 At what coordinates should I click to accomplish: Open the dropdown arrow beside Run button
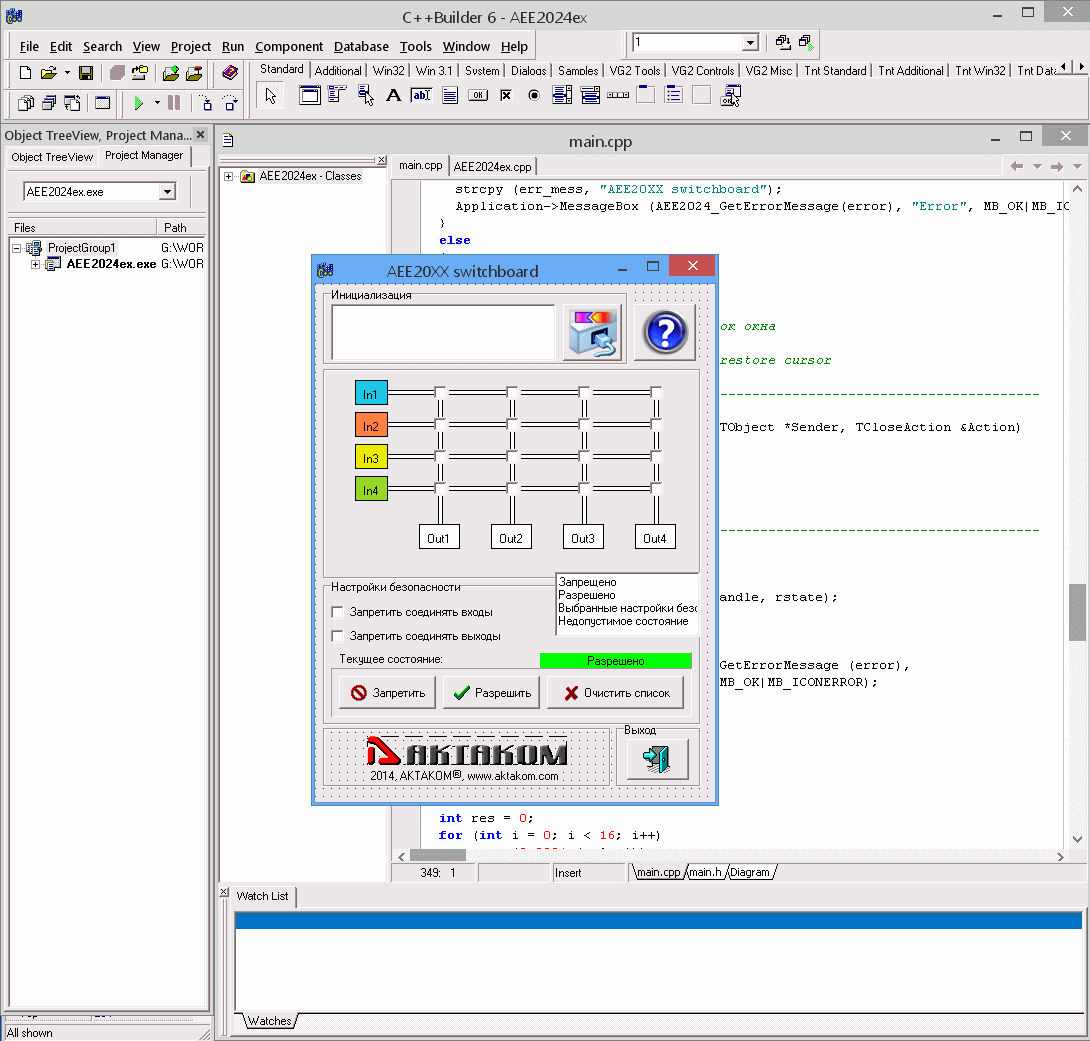[157, 104]
